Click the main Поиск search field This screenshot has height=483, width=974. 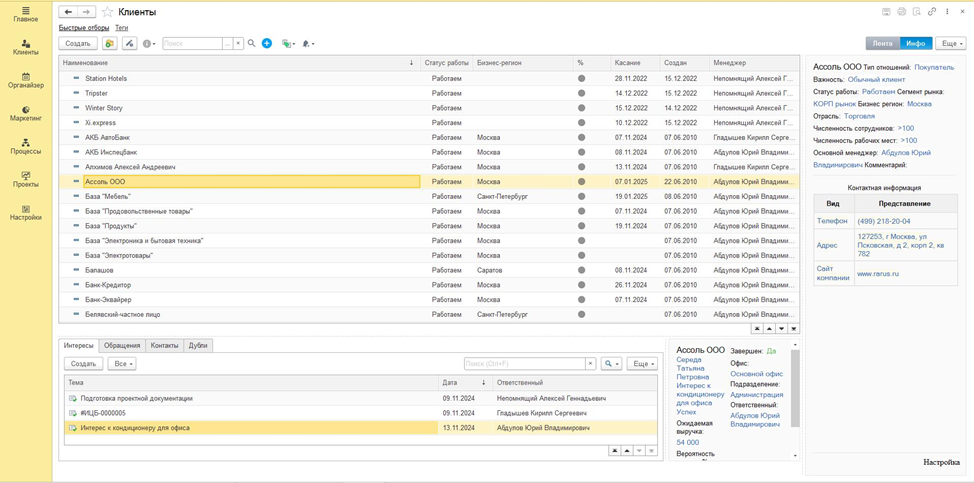[193, 43]
